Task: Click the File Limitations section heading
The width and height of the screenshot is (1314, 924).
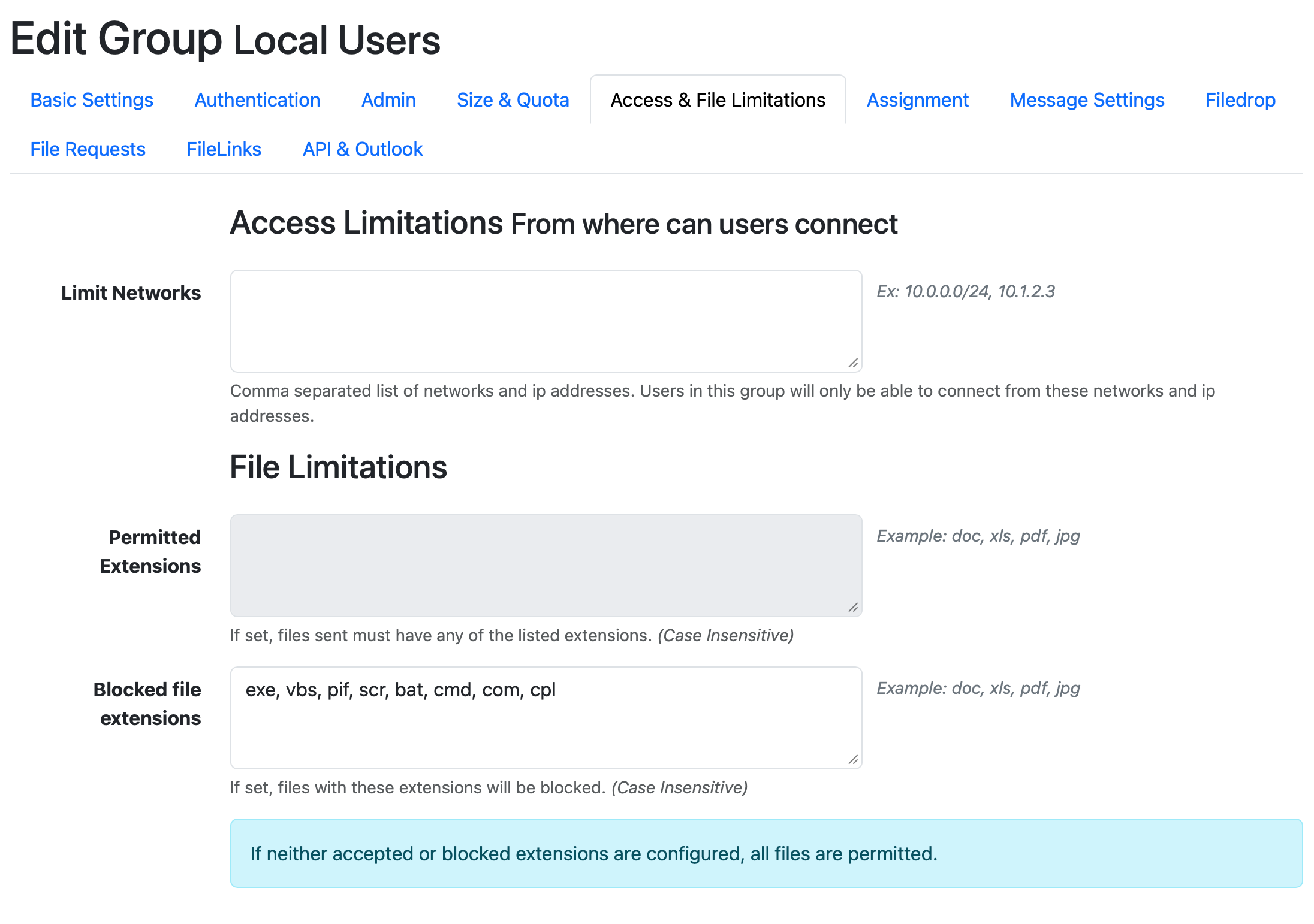Action: pyautogui.click(x=337, y=468)
